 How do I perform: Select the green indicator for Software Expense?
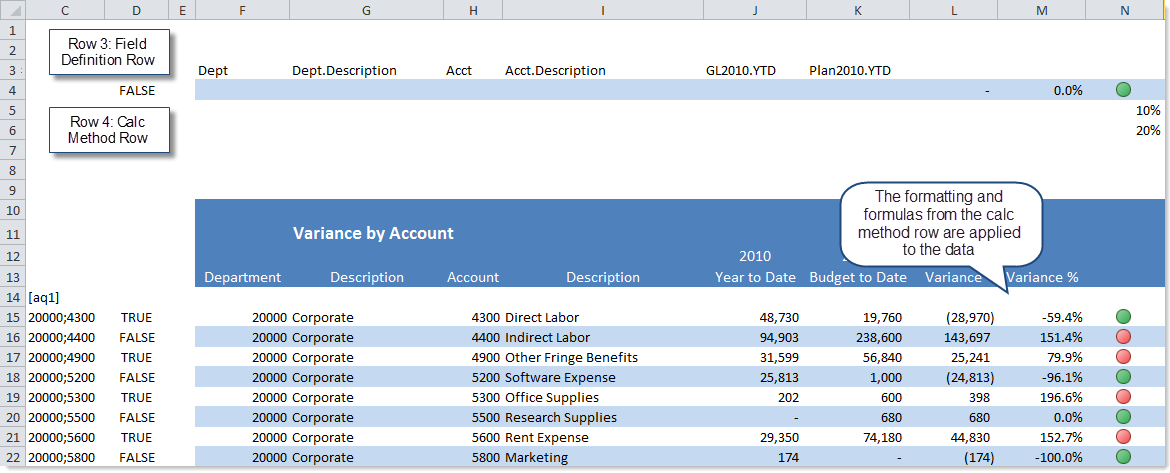[x=1123, y=377]
